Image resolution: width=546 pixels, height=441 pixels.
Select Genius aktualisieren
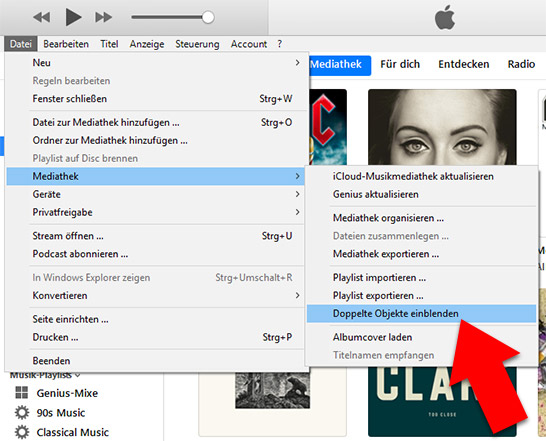click(421, 194)
